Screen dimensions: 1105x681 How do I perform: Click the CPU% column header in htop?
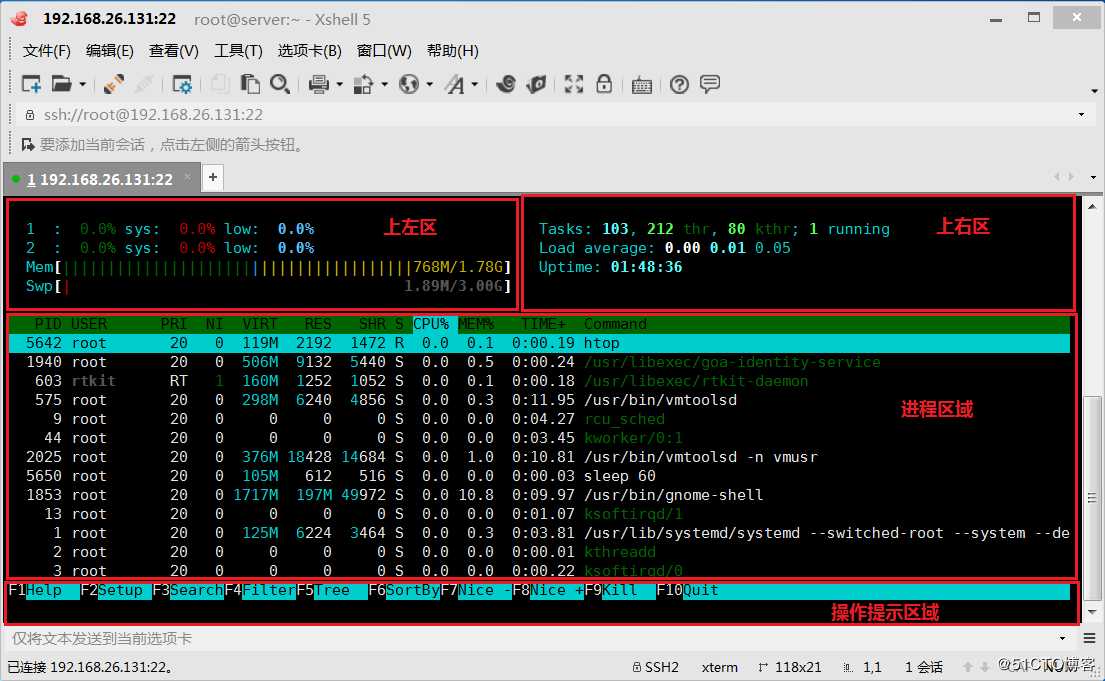[431, 324]
